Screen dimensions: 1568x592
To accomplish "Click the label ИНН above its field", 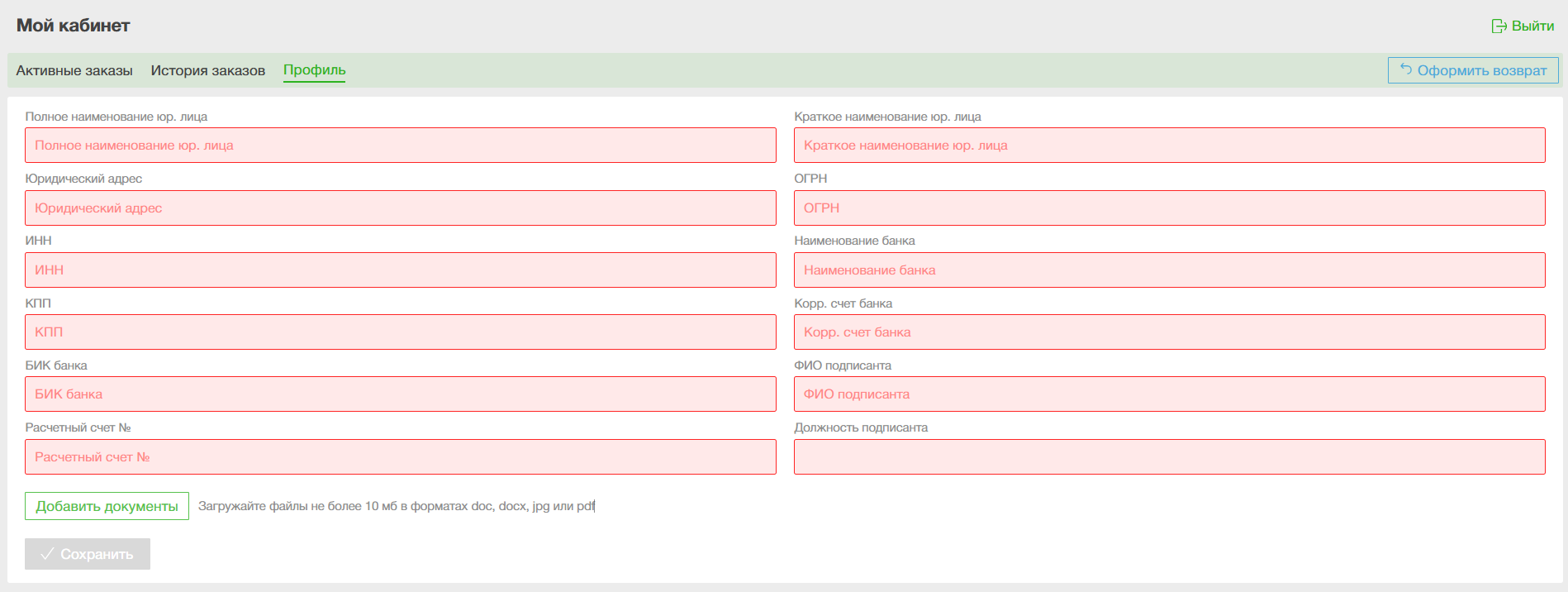I will coord(38,241).
